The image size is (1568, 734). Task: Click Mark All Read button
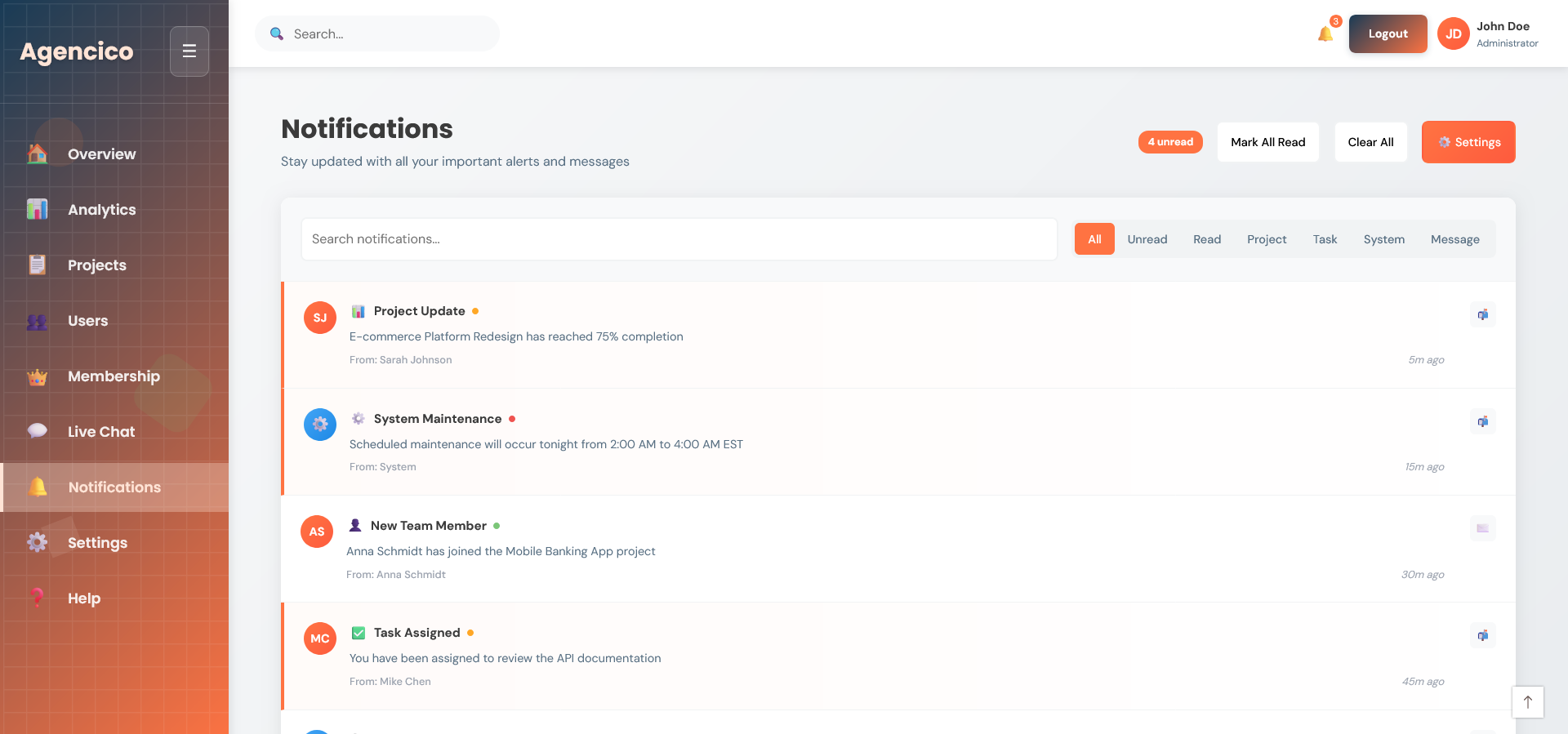1268,142
